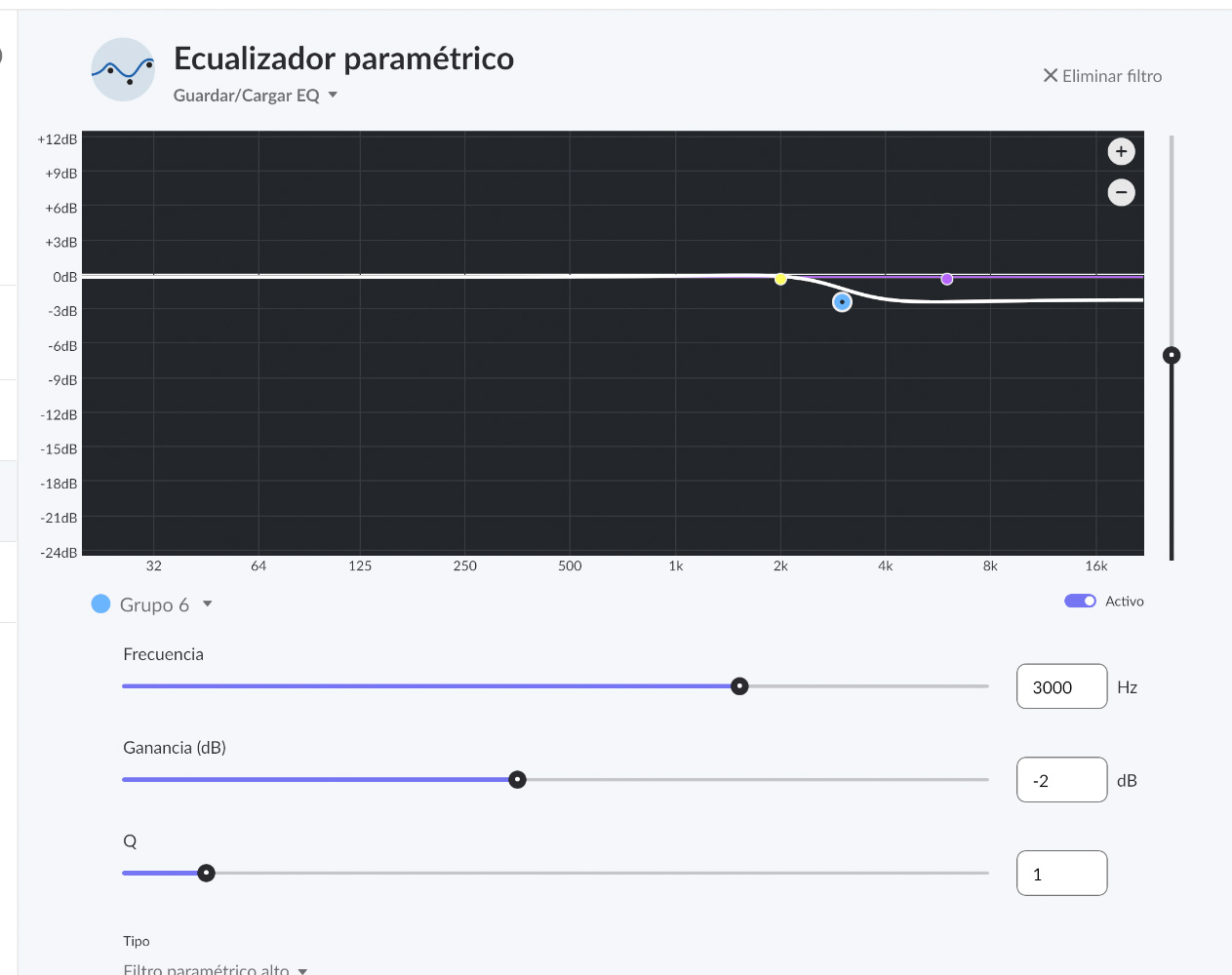The image size is (1232, 975).
Task: Click the X icon beside Eliminar filtro
Action: 1051,75
